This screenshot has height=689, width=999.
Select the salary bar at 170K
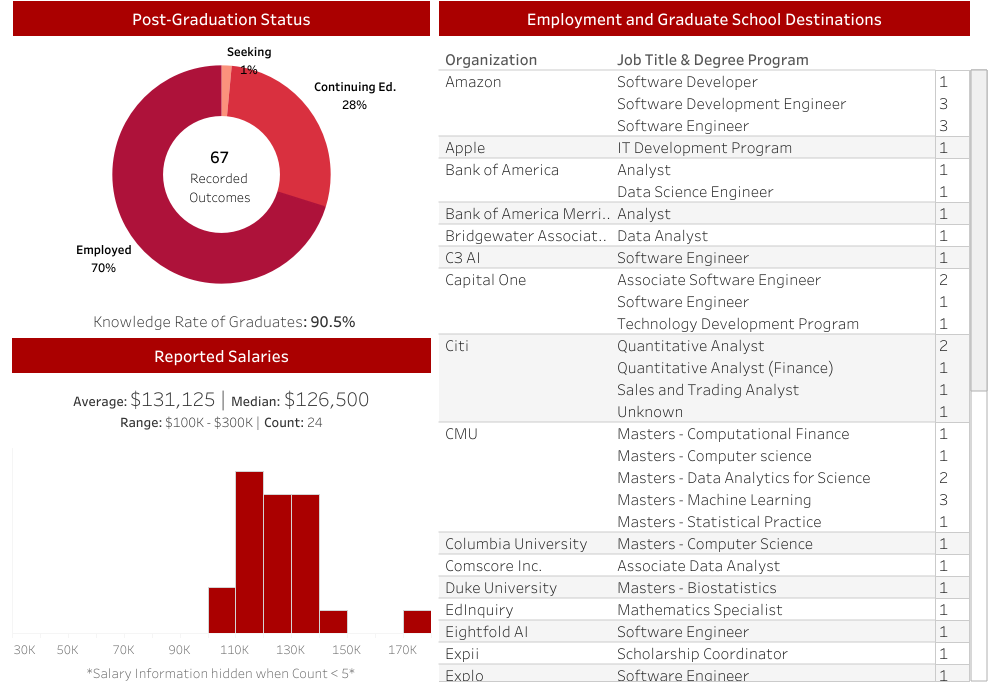tap(417, 621)
